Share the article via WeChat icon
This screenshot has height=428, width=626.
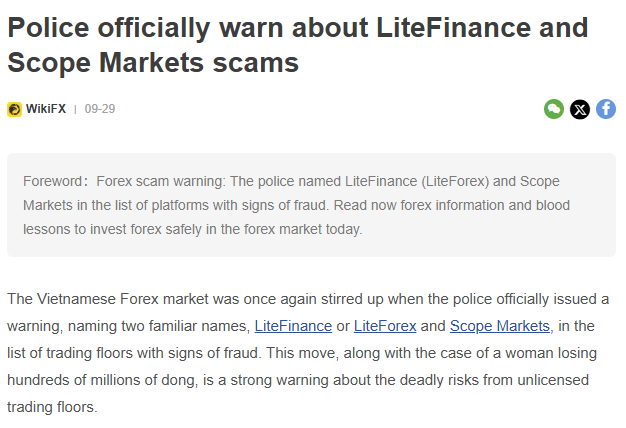pos(554,109)
